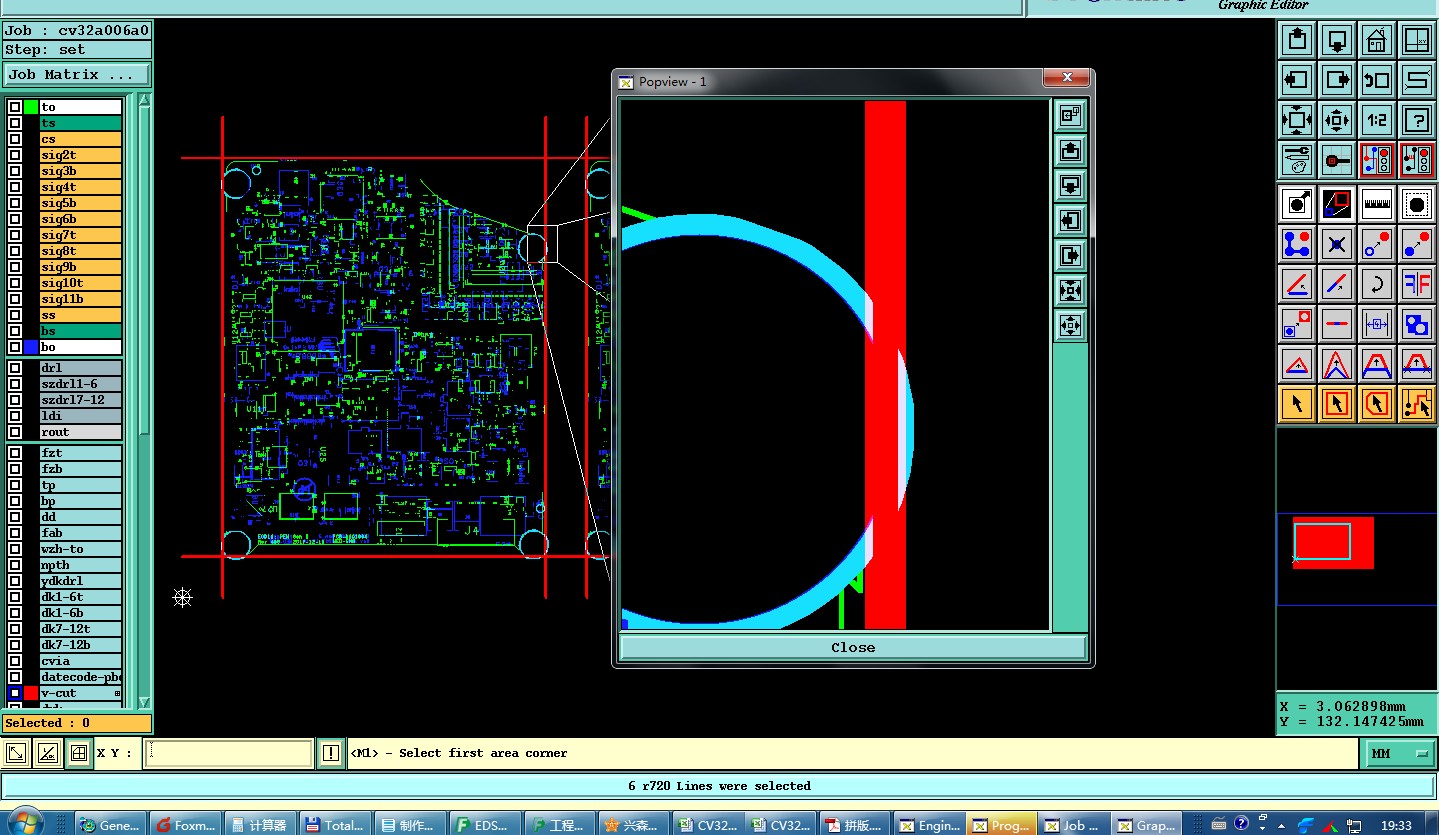Click the pan left arrow icon
The width and height of the screenshot is (1439, 835).
1297,80
